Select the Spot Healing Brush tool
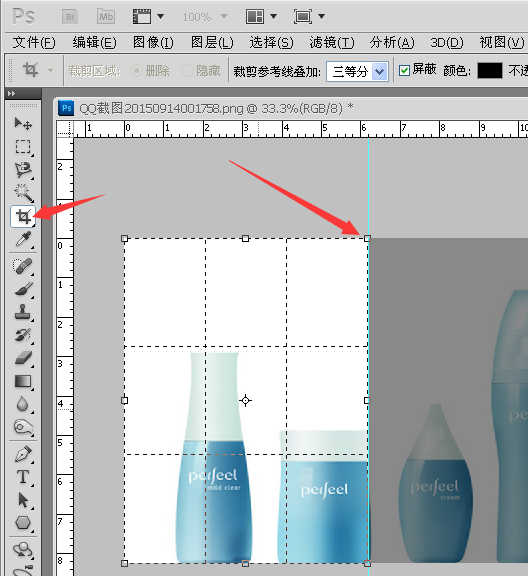This screenshot has height=576, width=528. coord(23,266)
